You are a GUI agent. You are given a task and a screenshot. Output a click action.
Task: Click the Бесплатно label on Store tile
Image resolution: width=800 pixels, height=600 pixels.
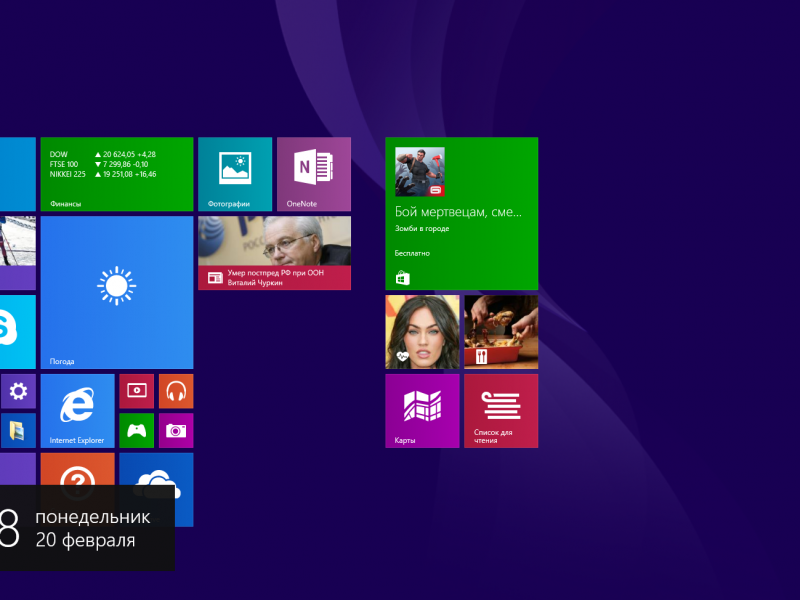point(412,253)
